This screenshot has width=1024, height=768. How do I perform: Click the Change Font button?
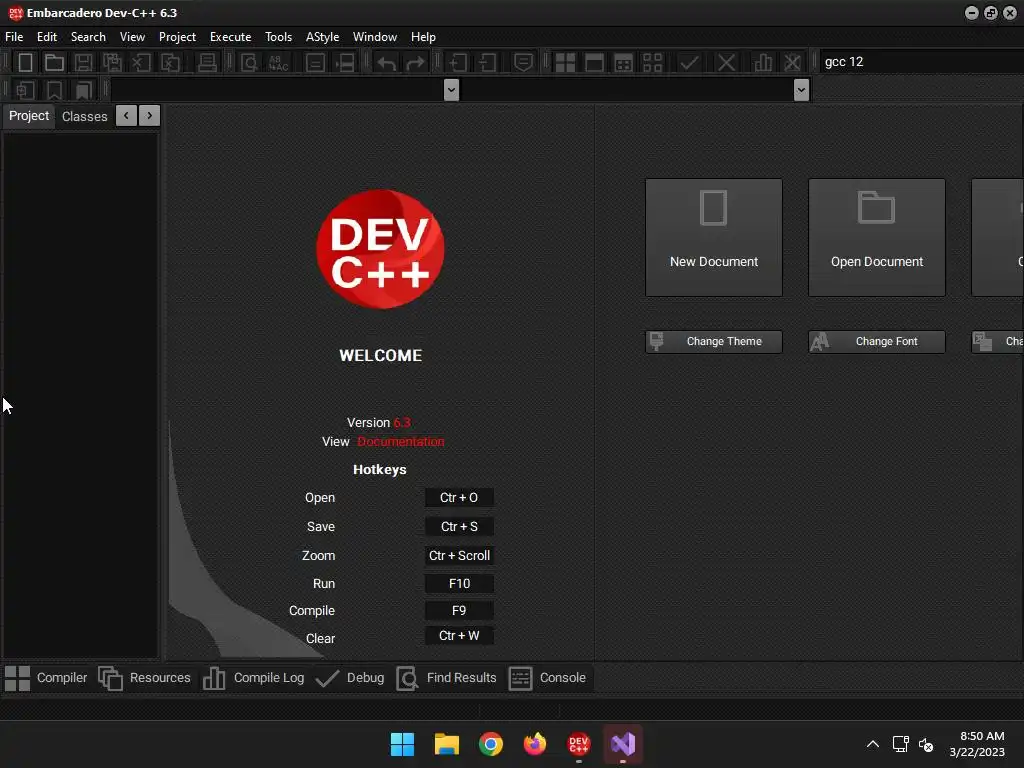876,342
